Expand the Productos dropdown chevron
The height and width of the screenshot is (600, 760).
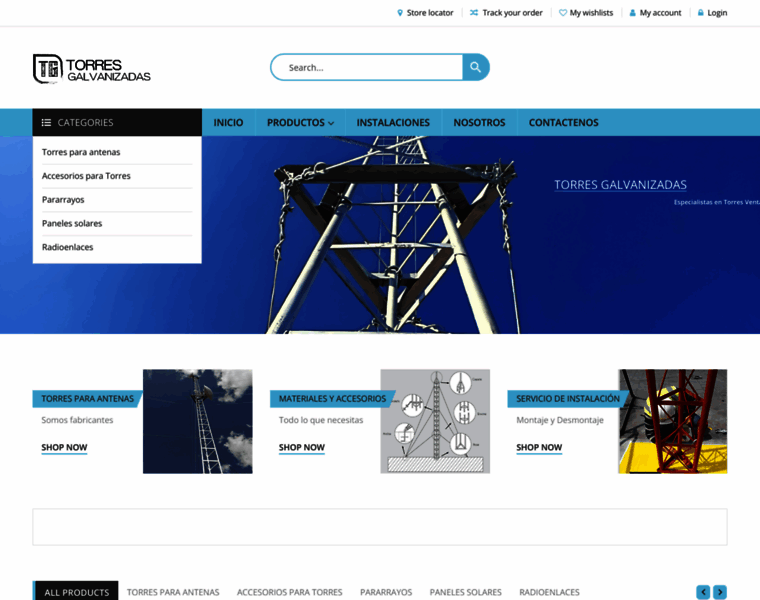(x=331, y=123)
